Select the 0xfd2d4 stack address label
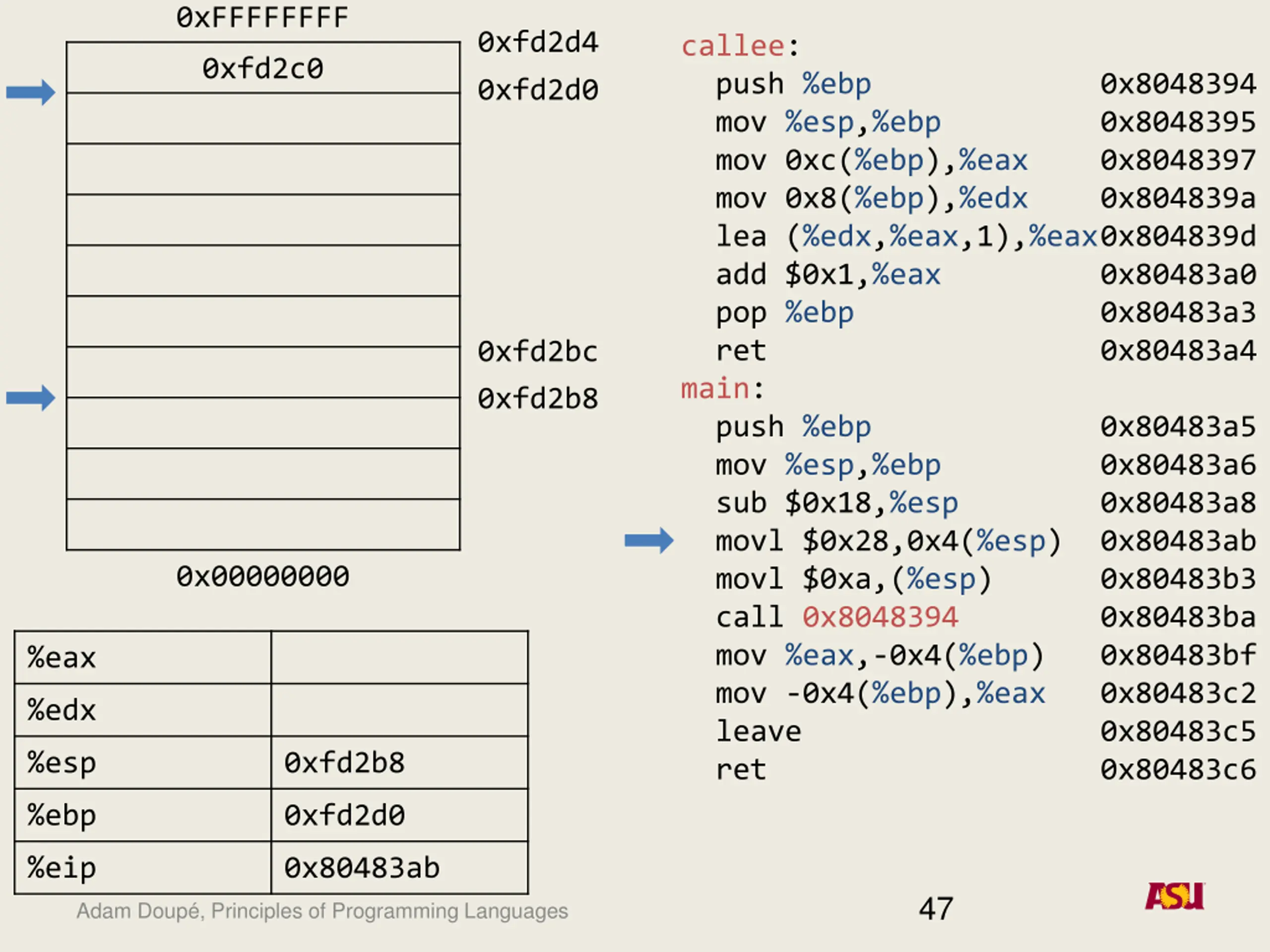Image resolution: width=1270 pixels, height=952 pixels. [538, 43]
